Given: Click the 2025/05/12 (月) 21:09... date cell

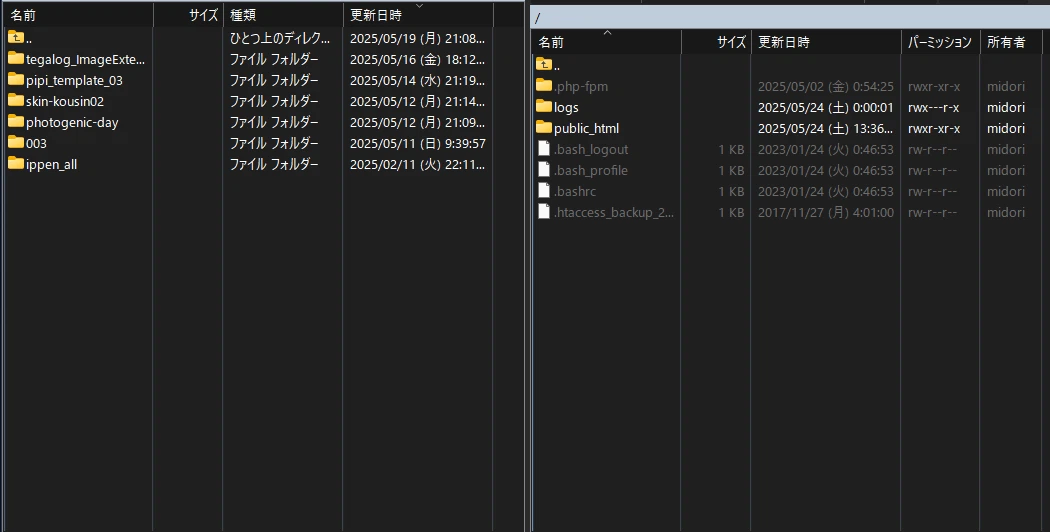Looking at the screenshot, I should pyautogui.click(x=417, y=123).
